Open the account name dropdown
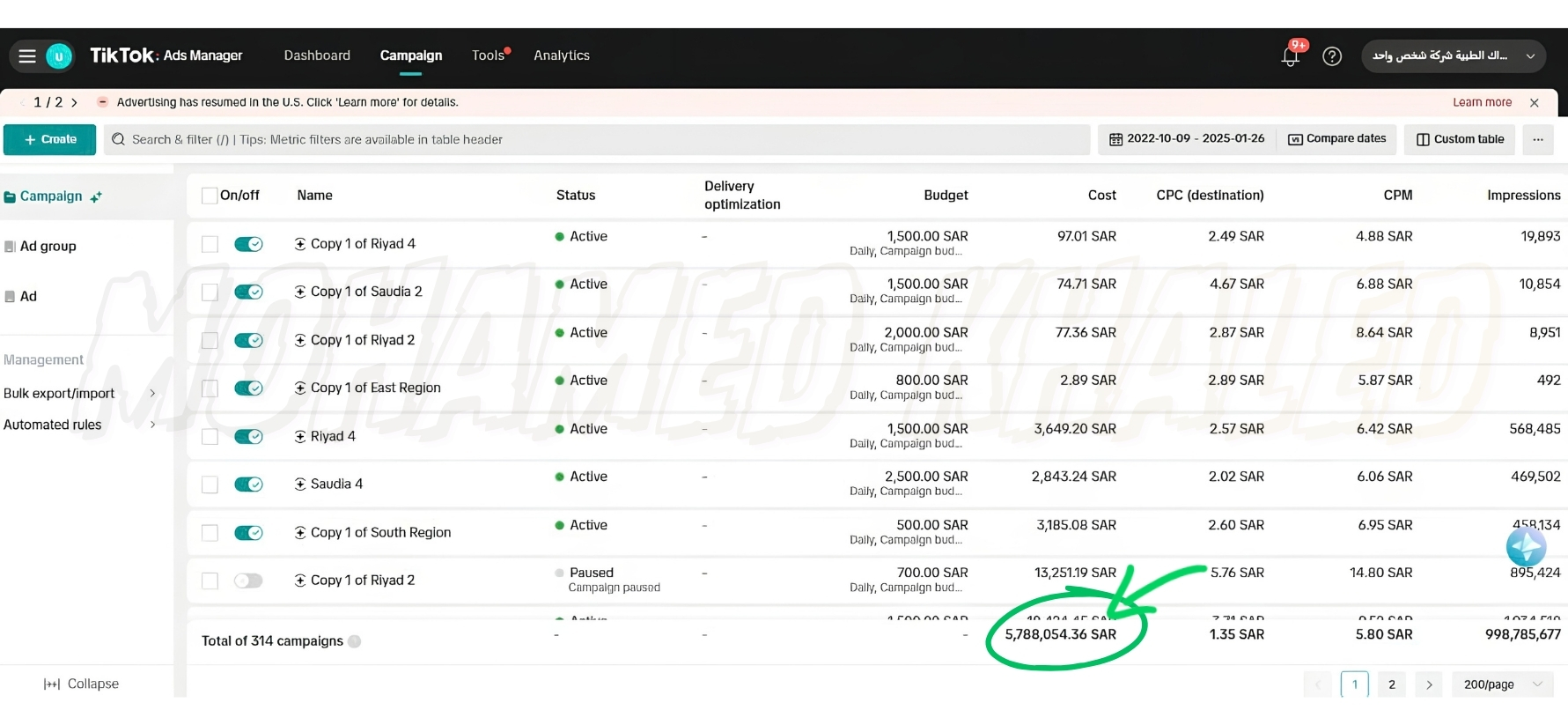This screenshot has height=725, width=1568. pos(1454,56)
